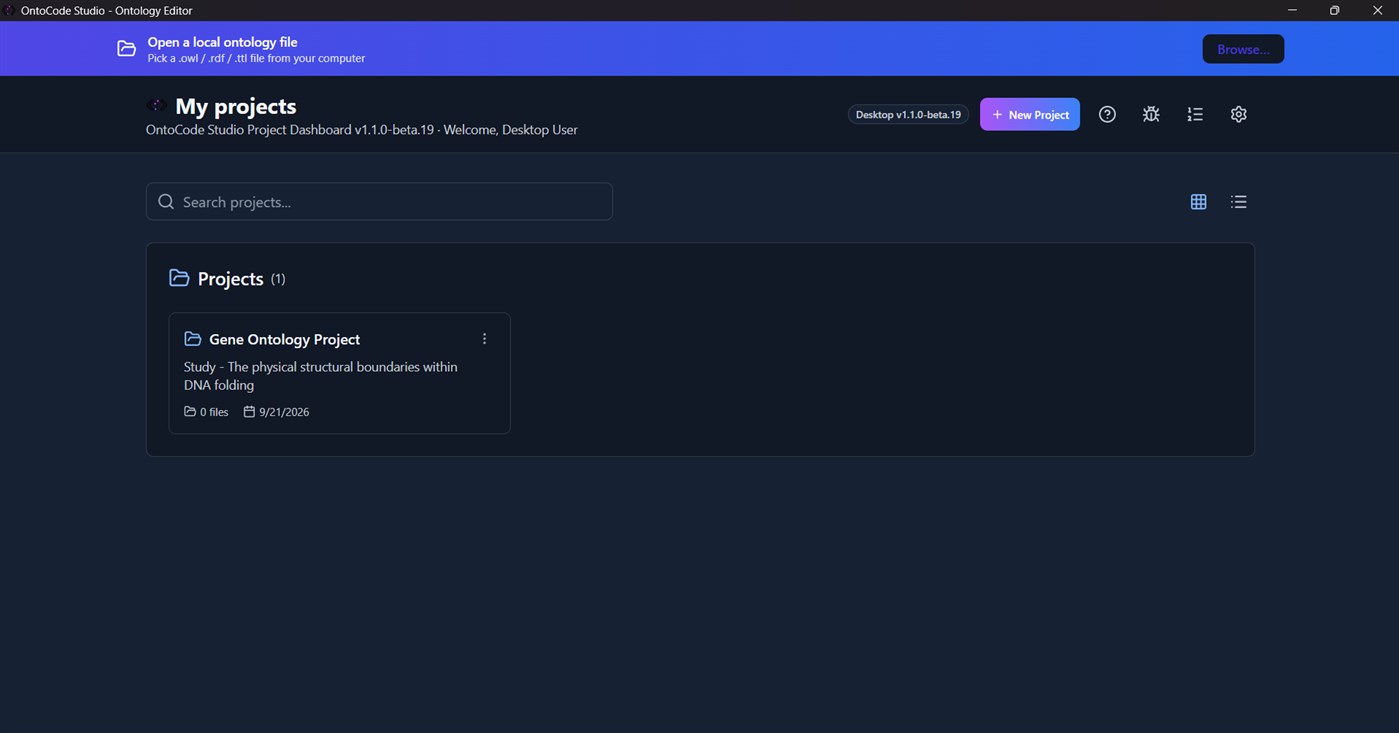
Task: Minimize the OntoCode Studio window
Action: (x=1292, y=10)
